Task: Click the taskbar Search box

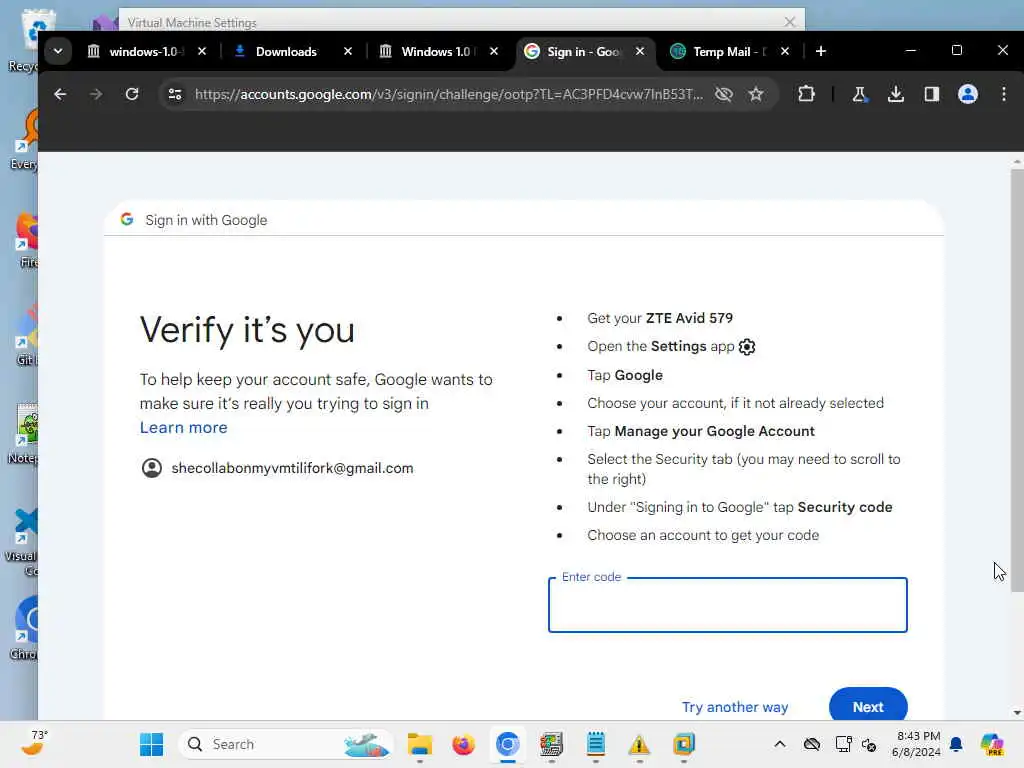Action: pos(285,744)
